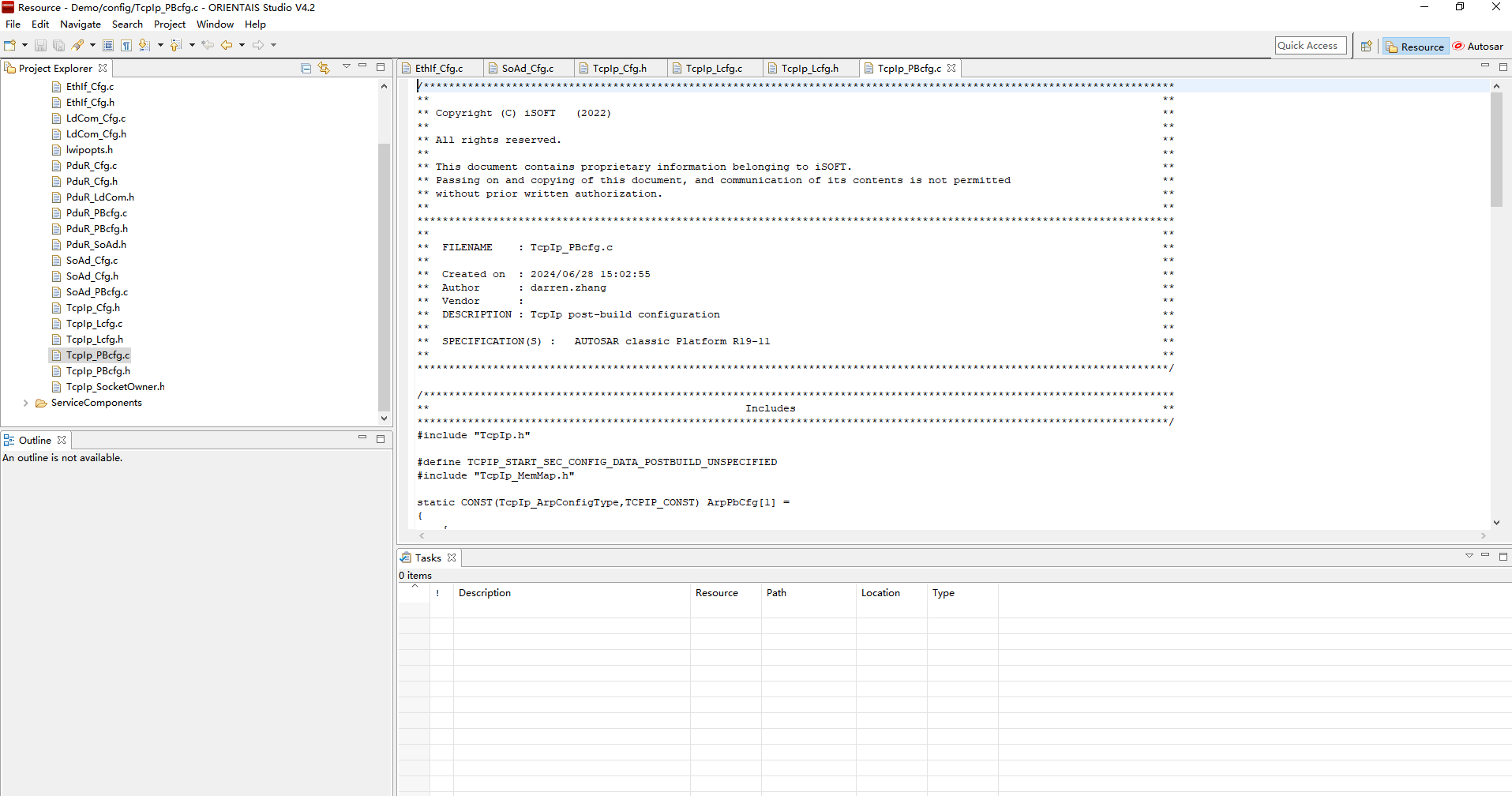Click the Search flashlight toolbar icon
This screenshot has height=796, width=1512.
click(78, 45)
